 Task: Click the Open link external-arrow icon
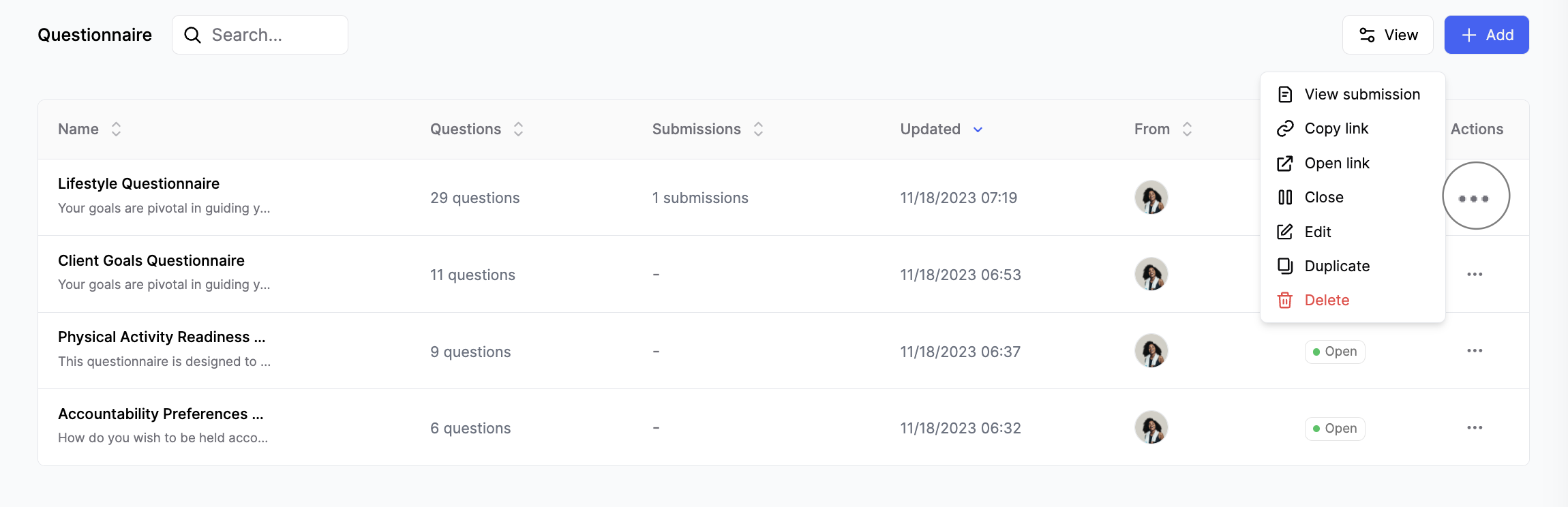click(1285, 163)
